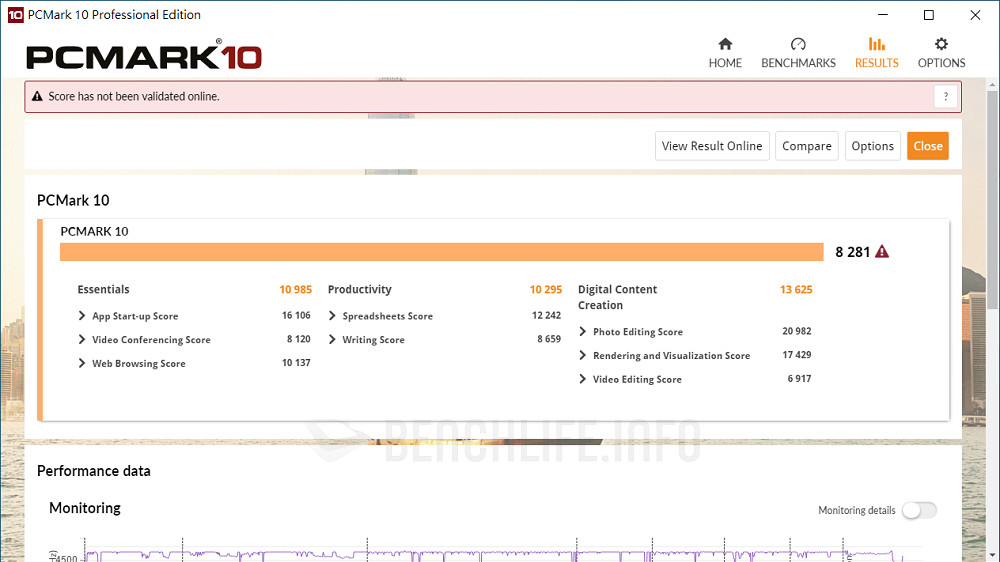
Task: Click the value 12 242
Action: pos(547,315)
